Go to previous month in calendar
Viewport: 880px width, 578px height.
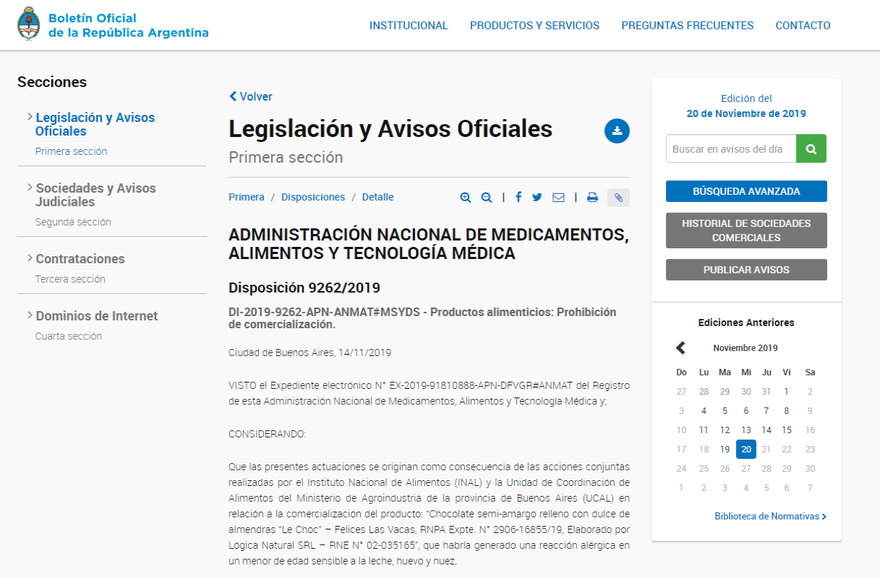tap(681, 348)
